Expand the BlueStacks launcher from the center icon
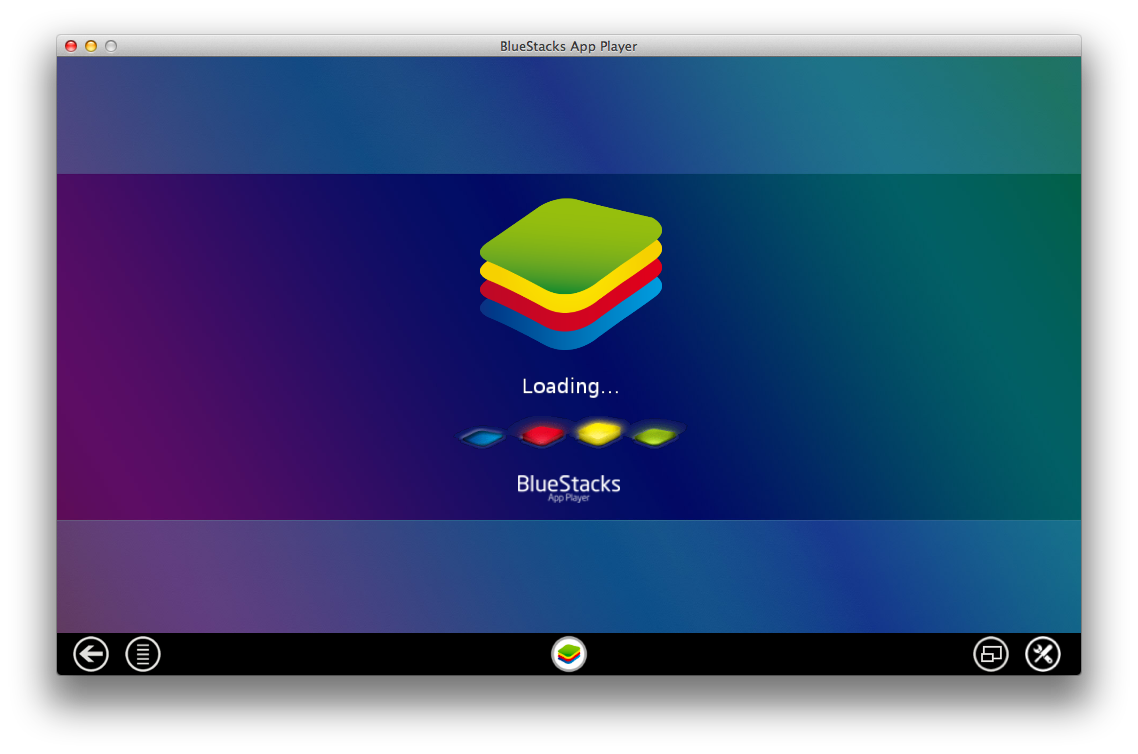Image resolution: width=1138 pixels, height=754 pixels. (569, 654)
